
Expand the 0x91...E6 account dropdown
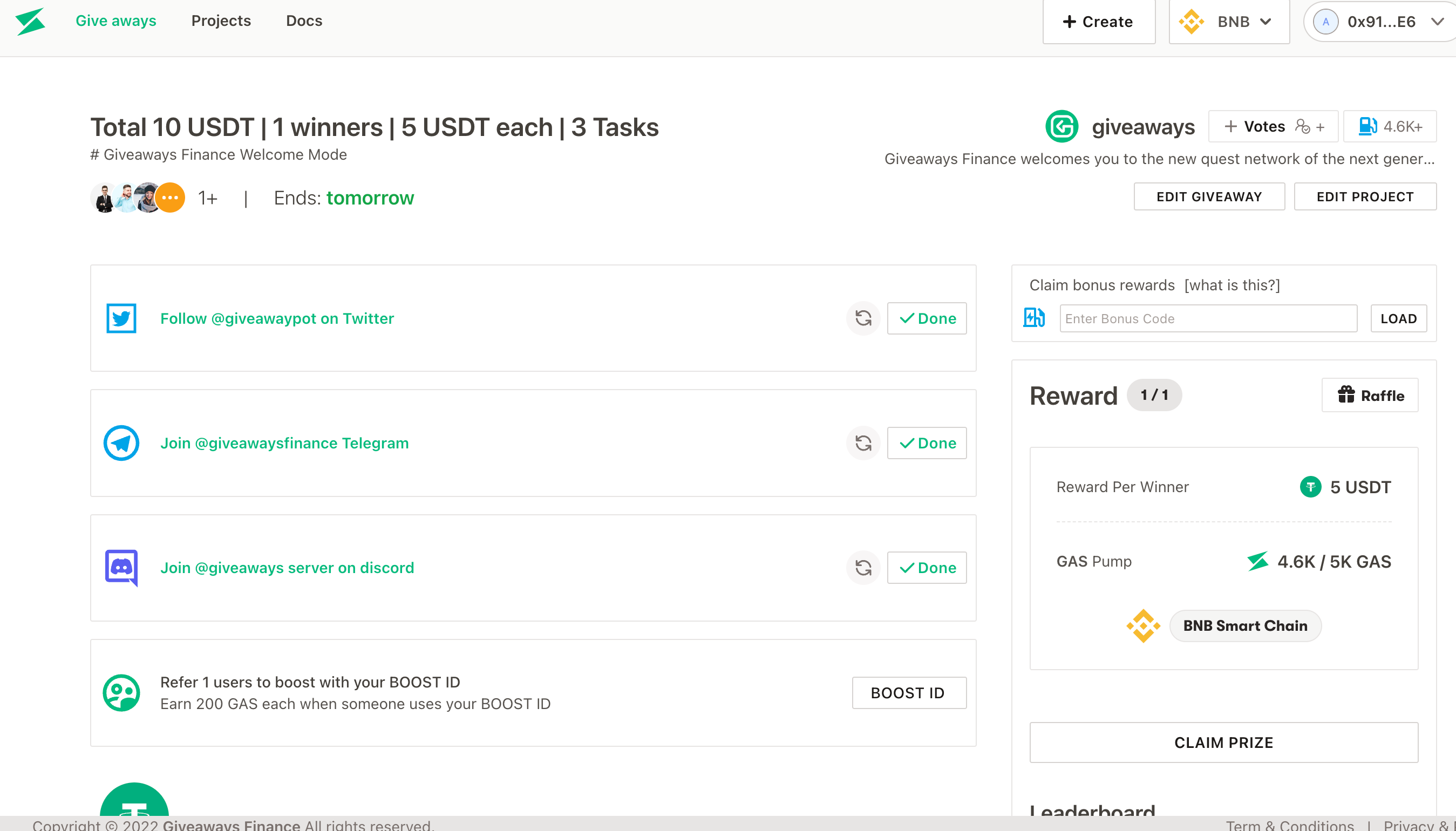(1437, 22)
